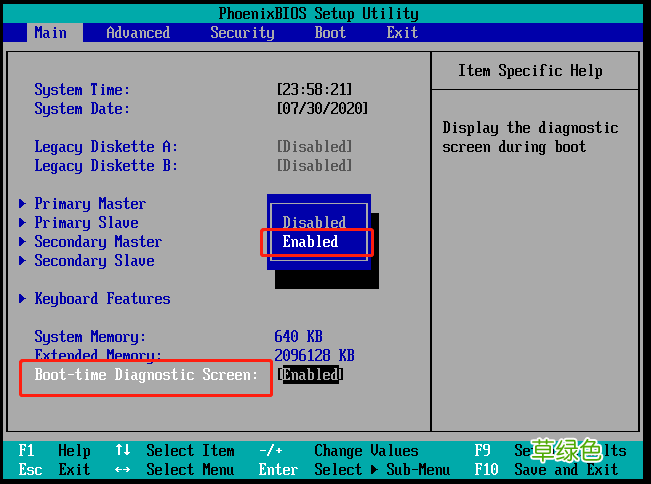This screenshot has width=651, height=484.
Task: Switch to the Boot menu tab
Action: (x=330, y=32)
